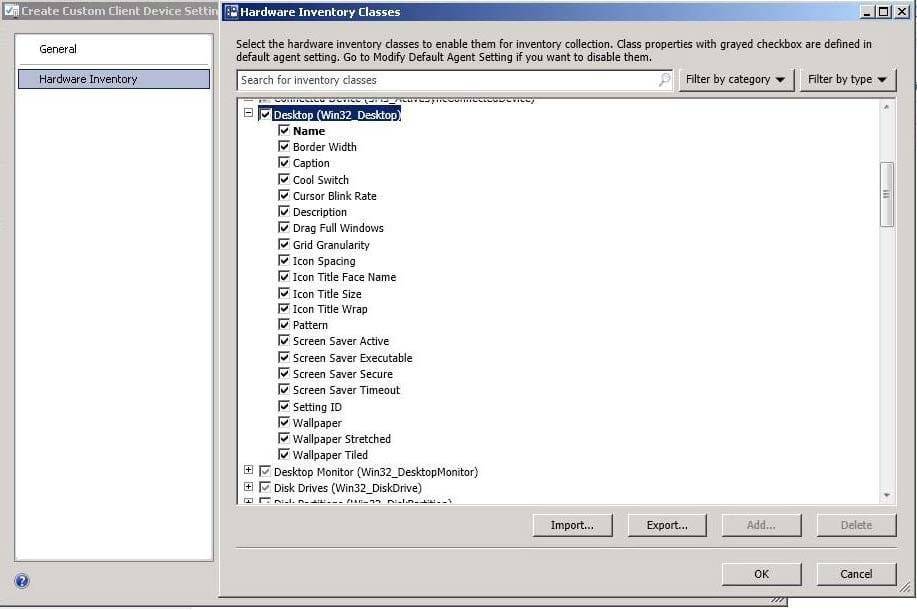Click the Export... button

click(x=667, y=525)
